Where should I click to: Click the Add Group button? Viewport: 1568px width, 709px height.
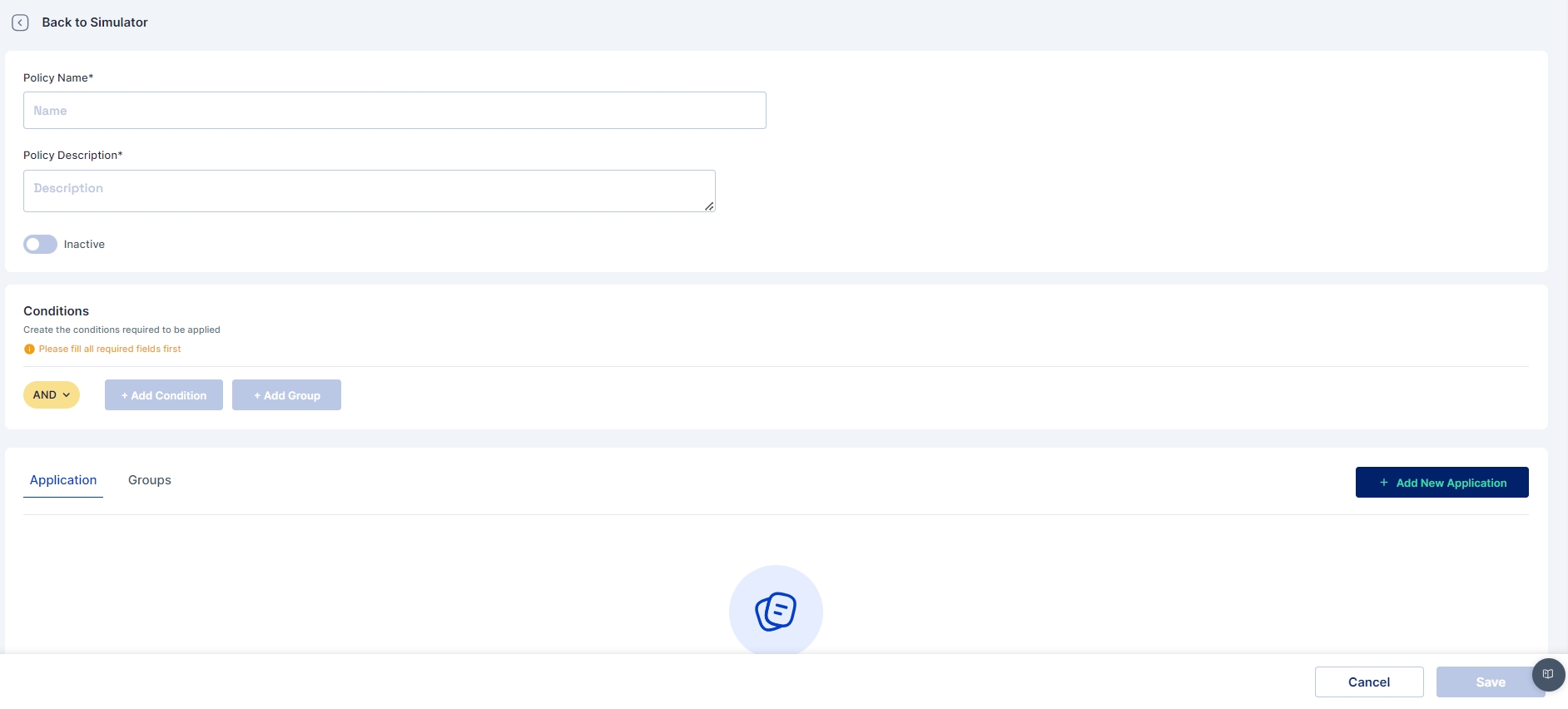(286, 395)
